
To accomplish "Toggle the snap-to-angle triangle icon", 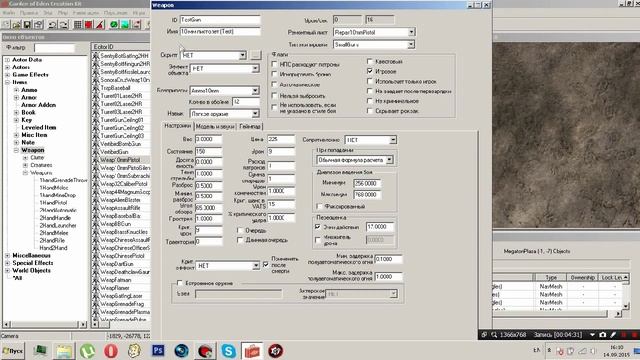I will tap(100, 25).
